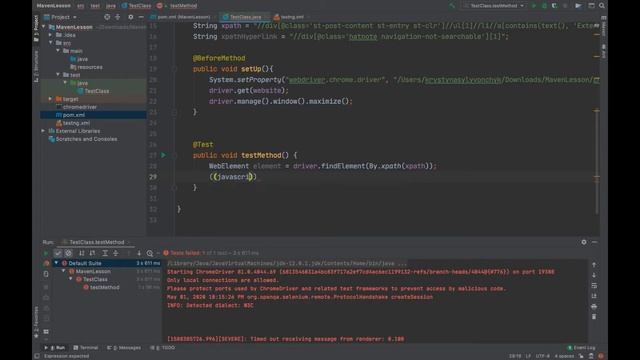Viewport: 640px width, 360px height.
Task: Expand the .idea folder in the project tree
Action: [x=51, y=35]
